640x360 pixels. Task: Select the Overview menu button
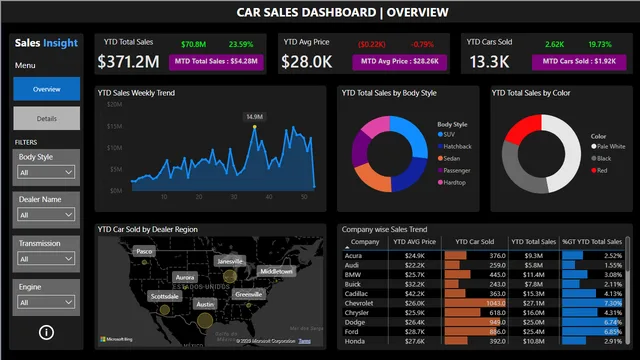click(x=47, y=89)
